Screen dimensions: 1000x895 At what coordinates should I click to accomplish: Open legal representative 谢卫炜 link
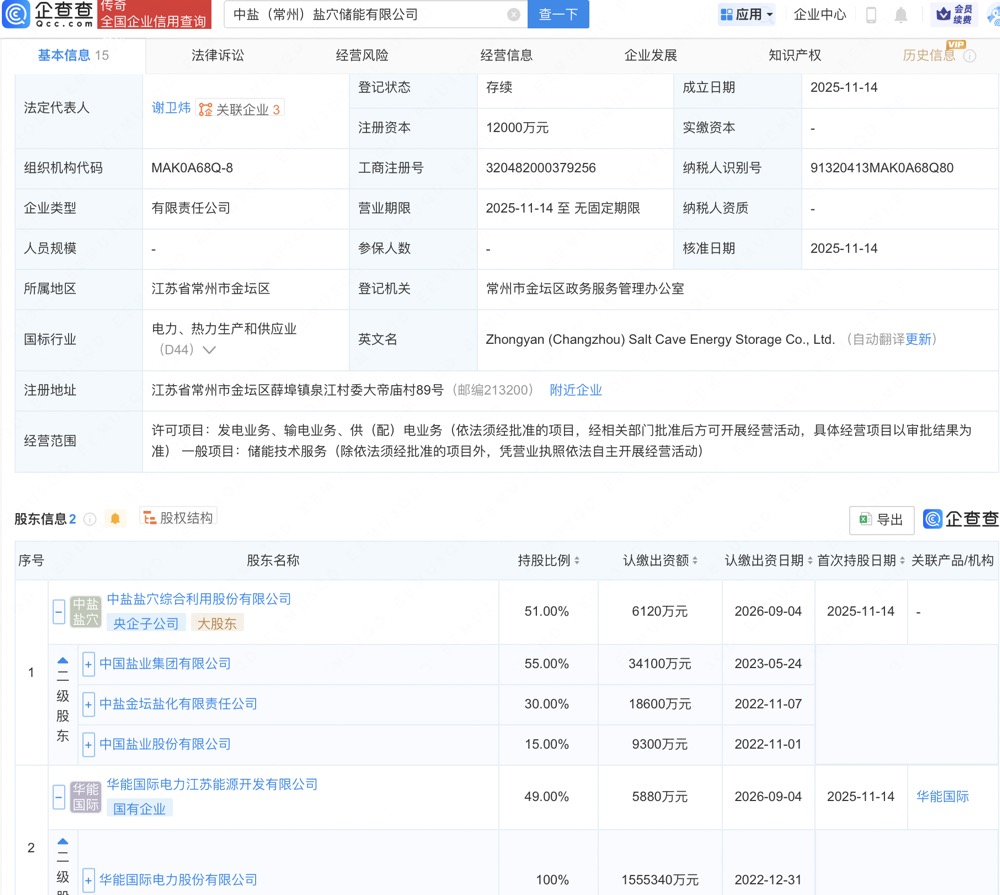pos(171,108)
